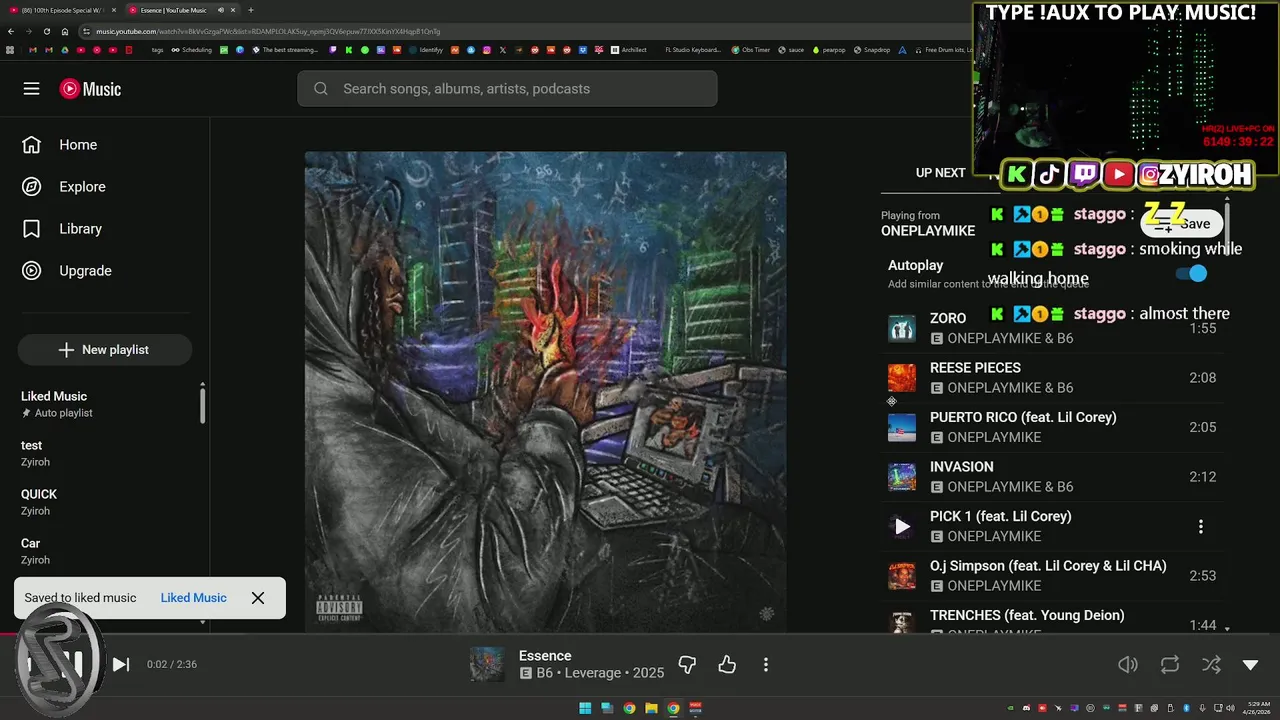Open the Scheduling bookmark

tap(191, 50)
